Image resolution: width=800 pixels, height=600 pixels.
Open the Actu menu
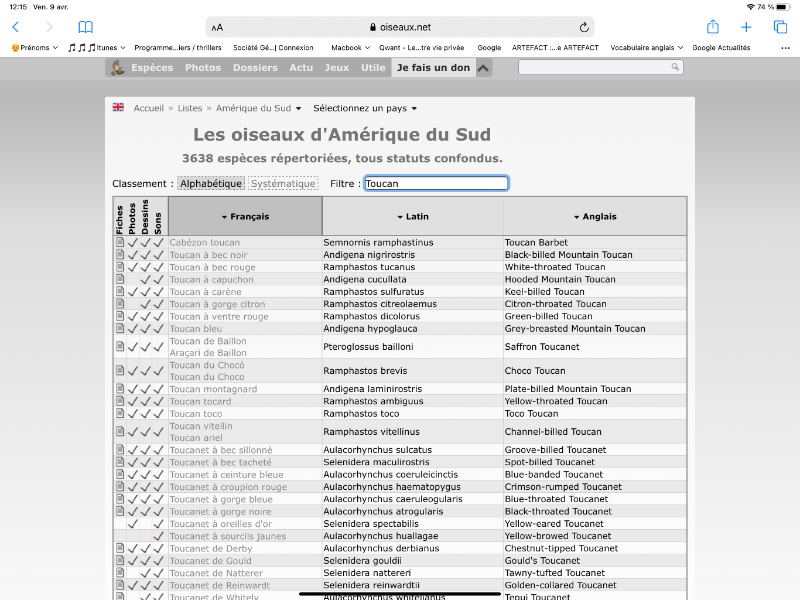pos(301,67)
